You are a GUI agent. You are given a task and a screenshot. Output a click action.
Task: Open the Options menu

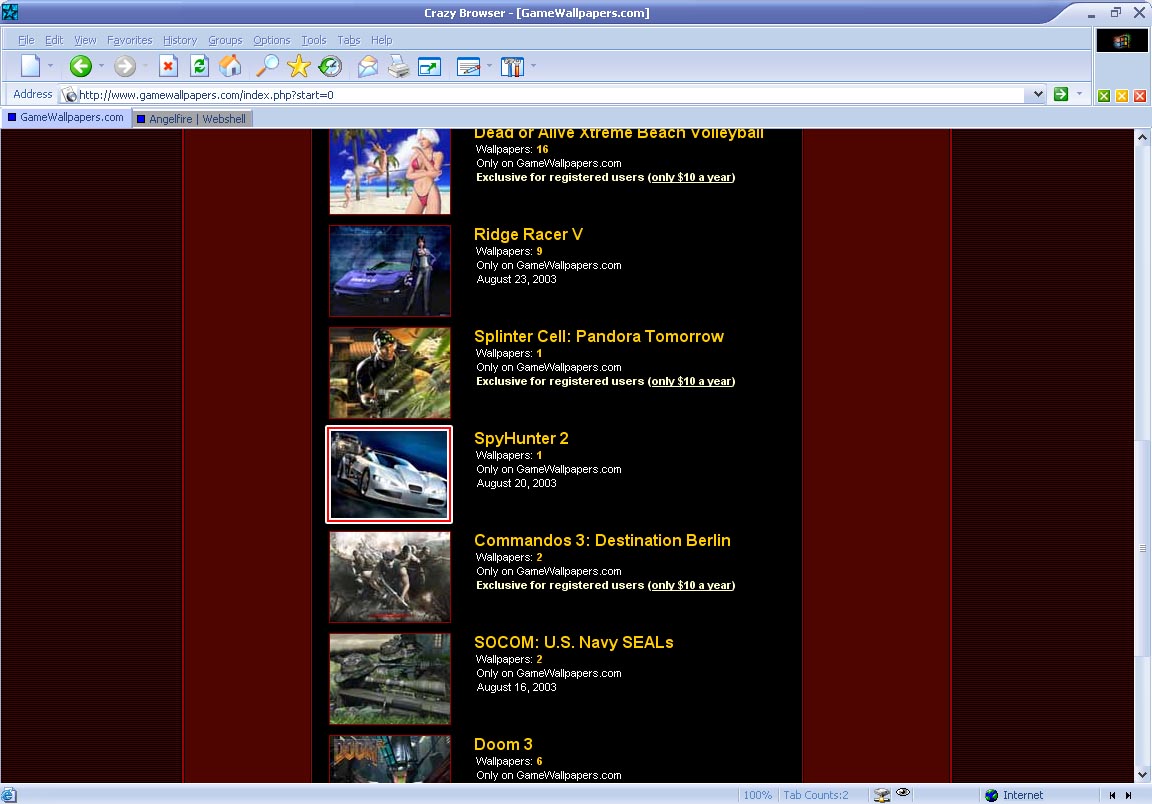[x=272, y=40]
